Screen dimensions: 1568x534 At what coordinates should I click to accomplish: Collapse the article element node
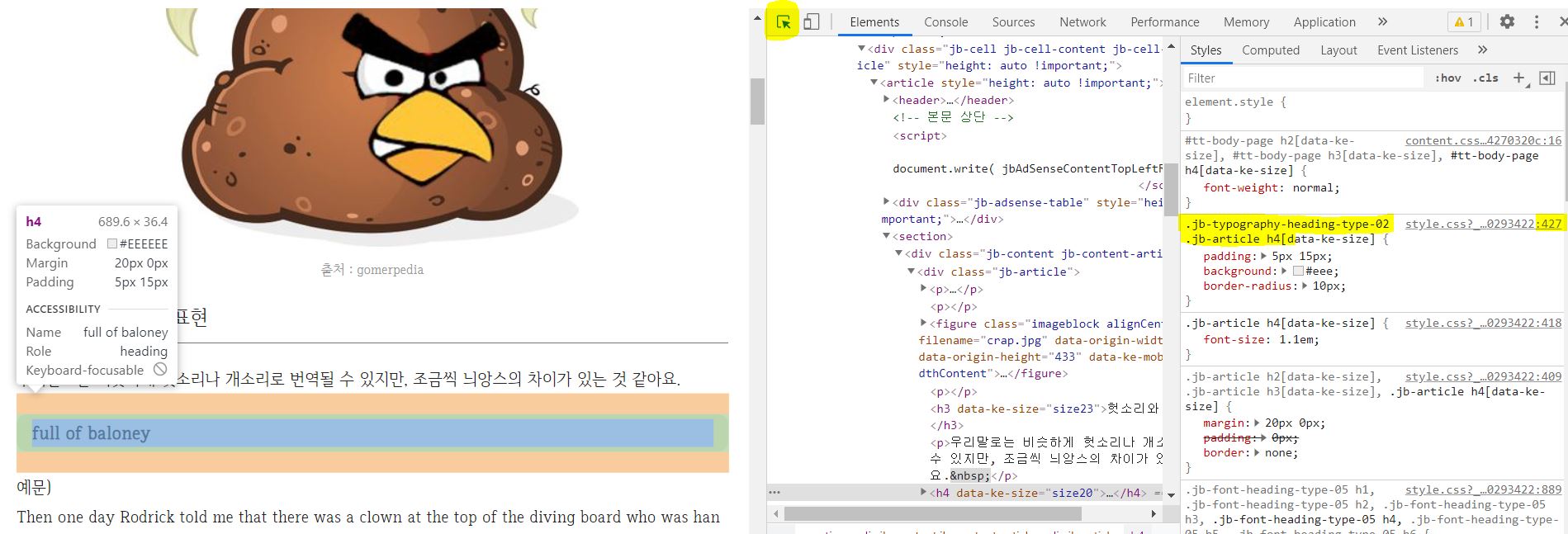[874, 83]
